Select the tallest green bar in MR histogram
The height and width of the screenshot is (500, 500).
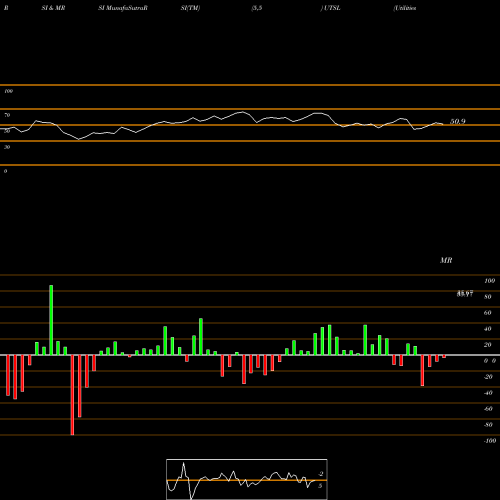(x=51, y=320)
